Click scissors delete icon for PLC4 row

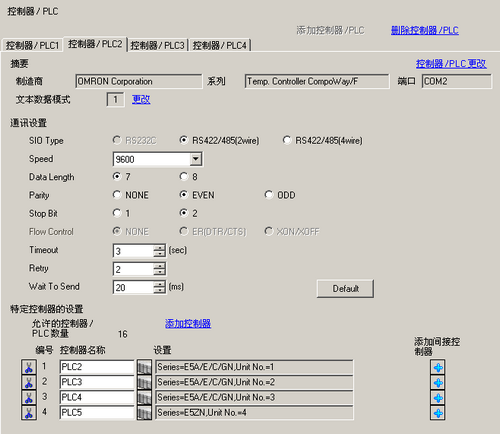point(29,397)
